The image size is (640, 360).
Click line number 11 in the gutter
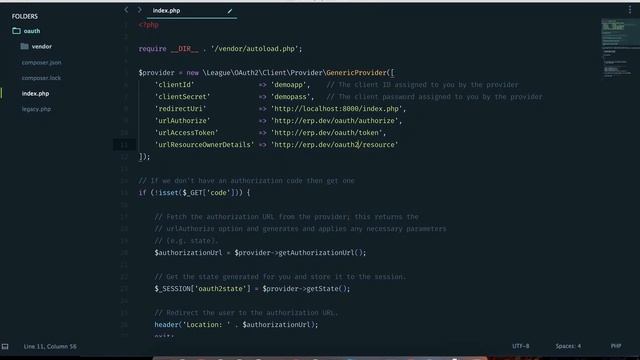point(124,144)
